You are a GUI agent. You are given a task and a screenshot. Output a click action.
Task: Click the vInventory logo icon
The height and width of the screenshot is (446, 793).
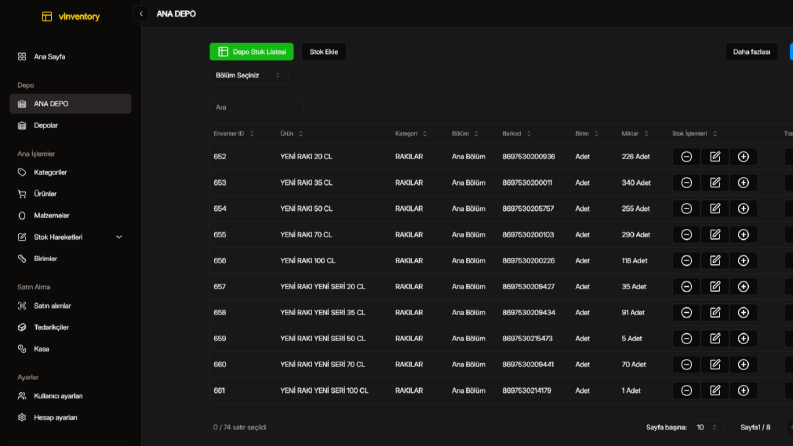47,17
